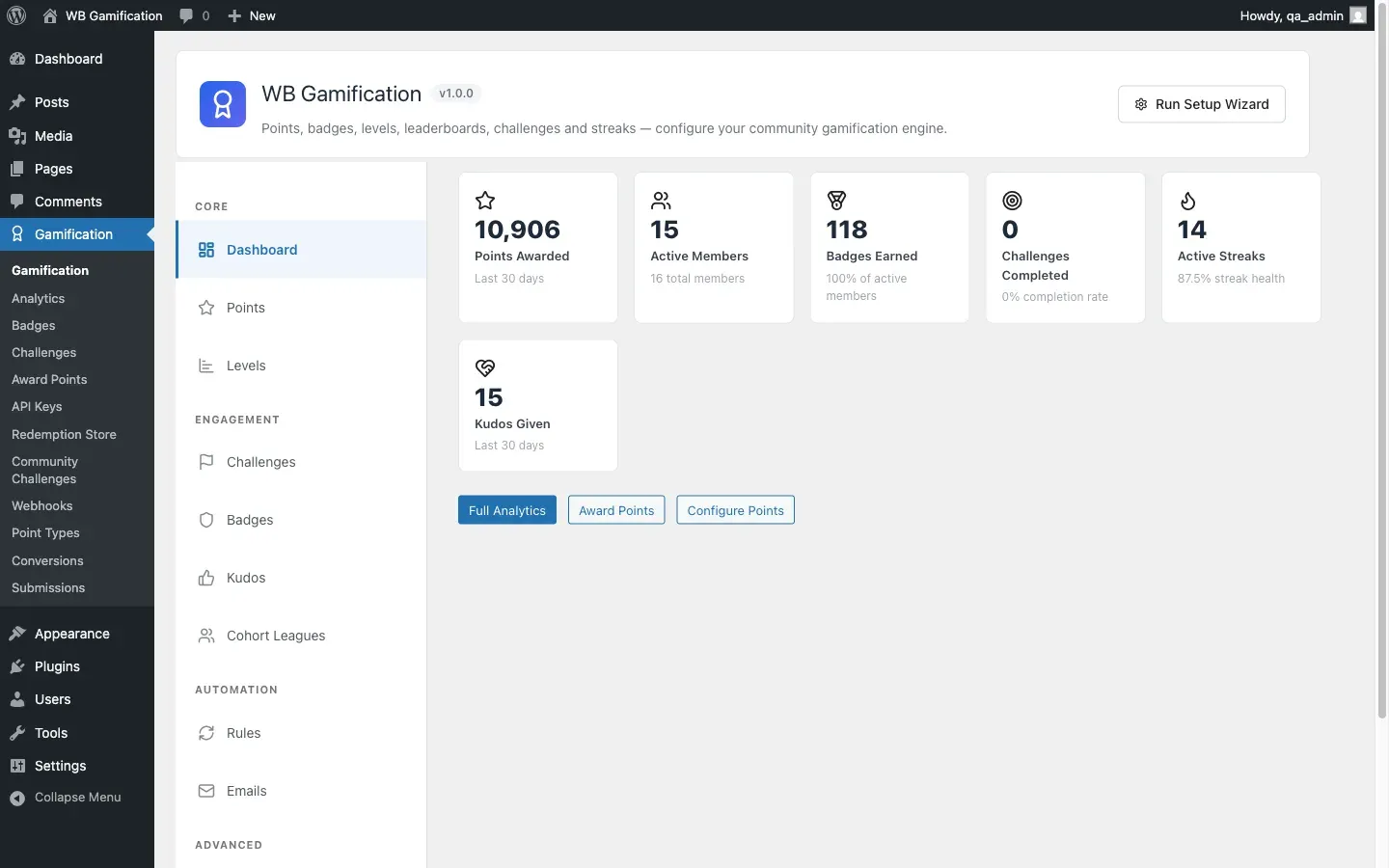Click the '87.5% streak health' text
The height and width of the screenshot is (868, 1389).
[1231, 279]
